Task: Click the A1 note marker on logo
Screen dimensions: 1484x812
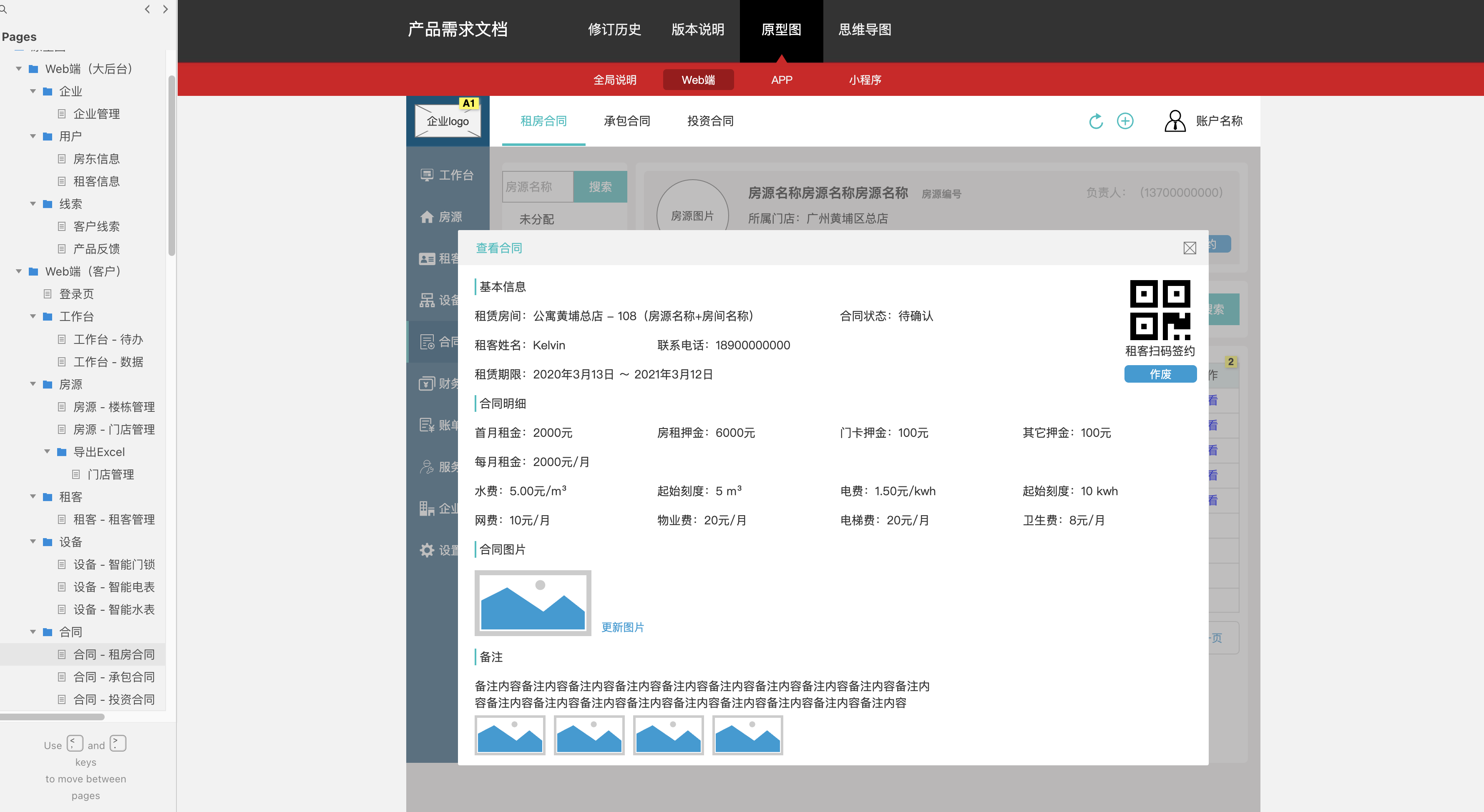Action: click(x=469, y=103)
